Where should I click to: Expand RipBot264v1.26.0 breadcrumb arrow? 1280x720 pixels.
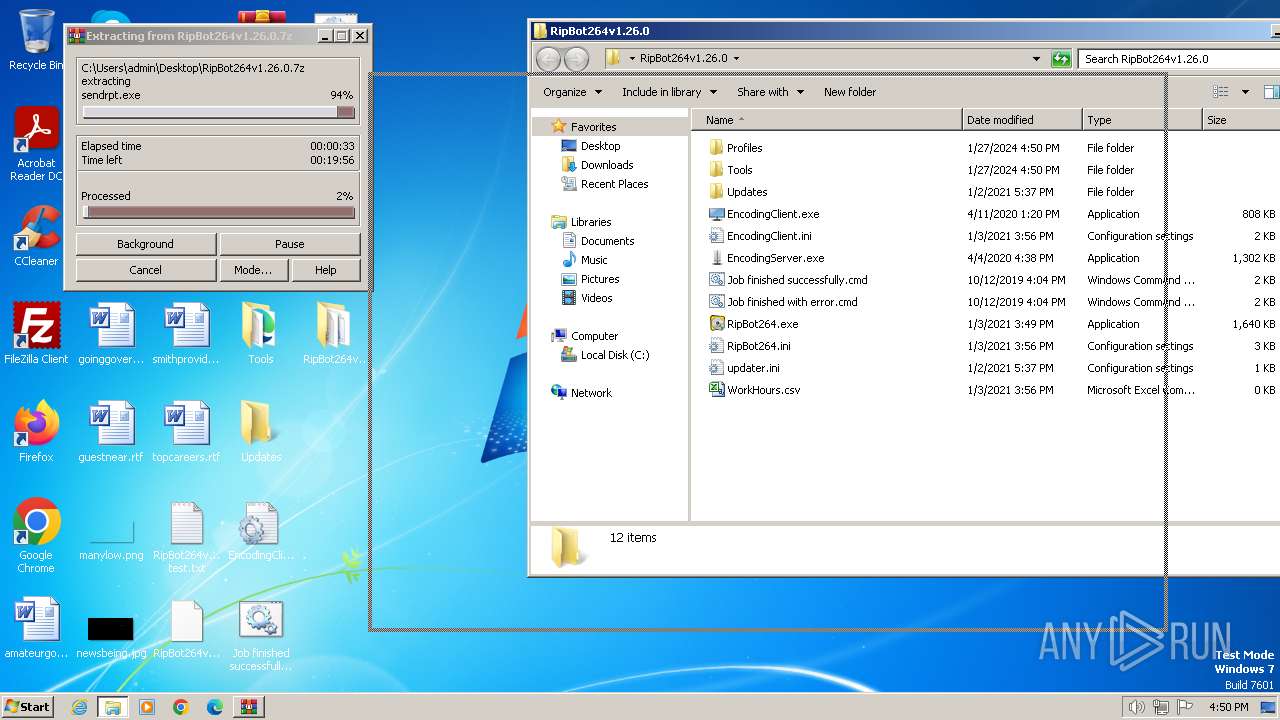pos(736,59)
